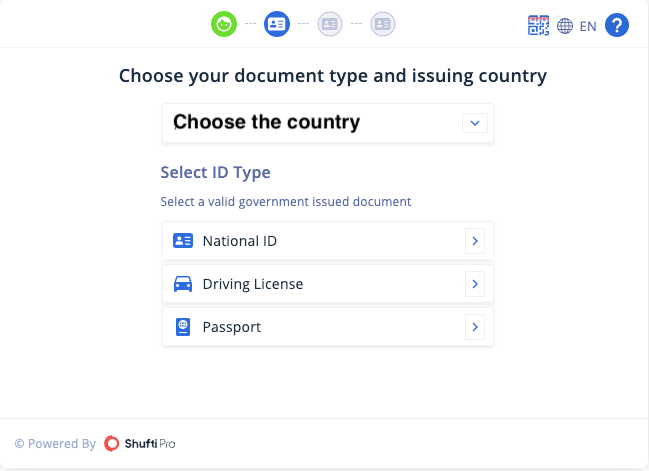
Task: Click the Shufti Pro logo link
Action: [x=139, y=444]
